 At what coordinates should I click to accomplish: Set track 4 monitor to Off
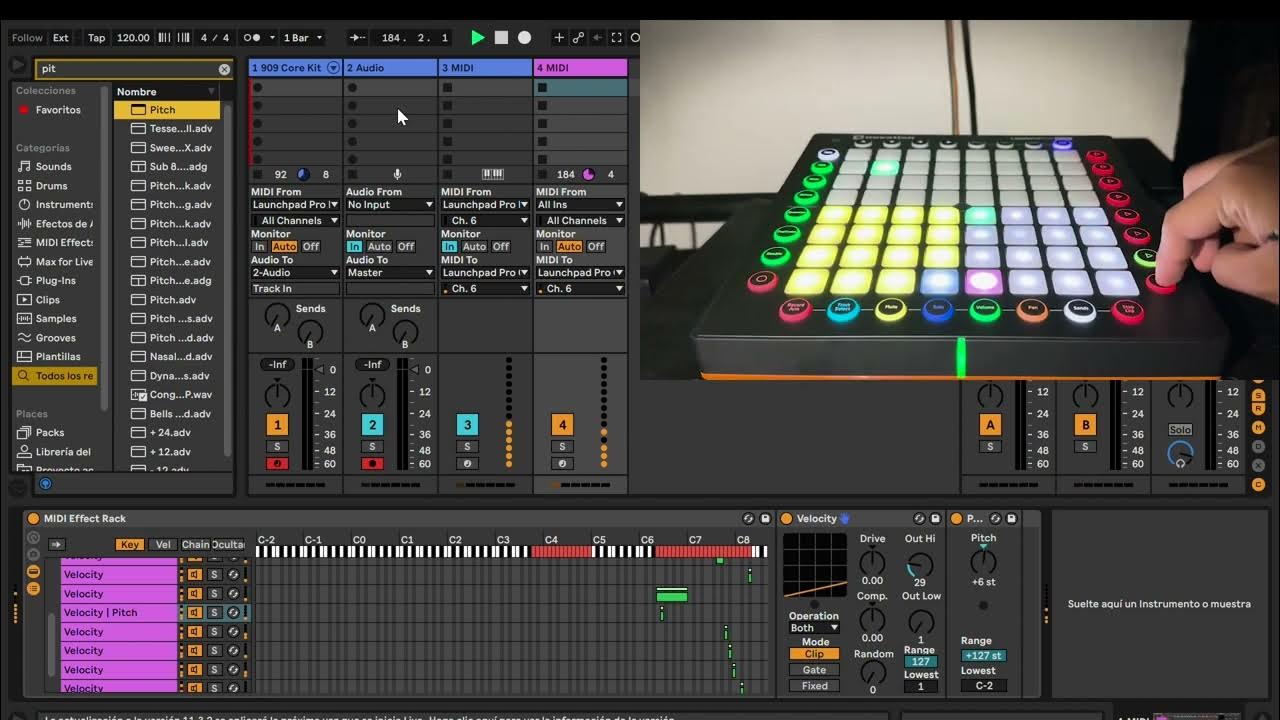tap(596, 247)
